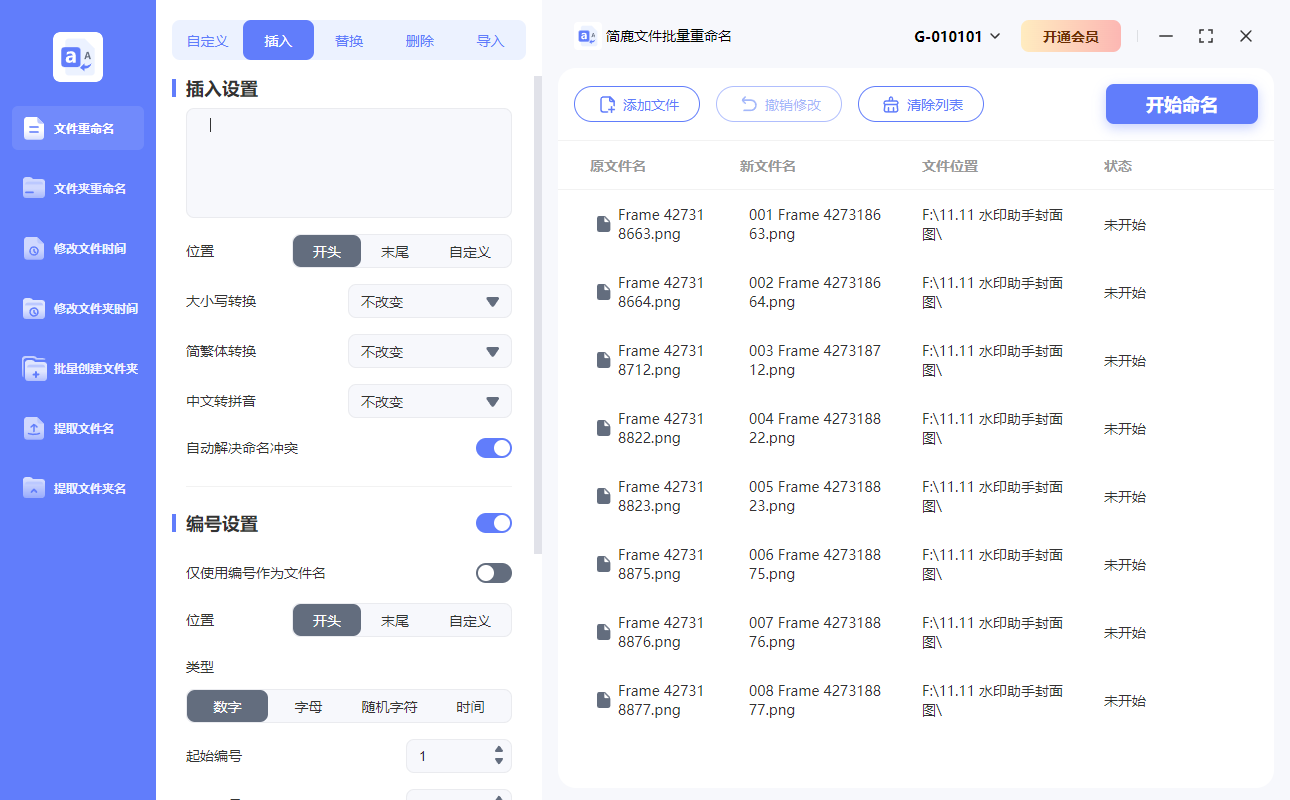Open 文件夹重命名 from the sidebar
Viewport: 1290px width, 800px height.
[78, 188]
